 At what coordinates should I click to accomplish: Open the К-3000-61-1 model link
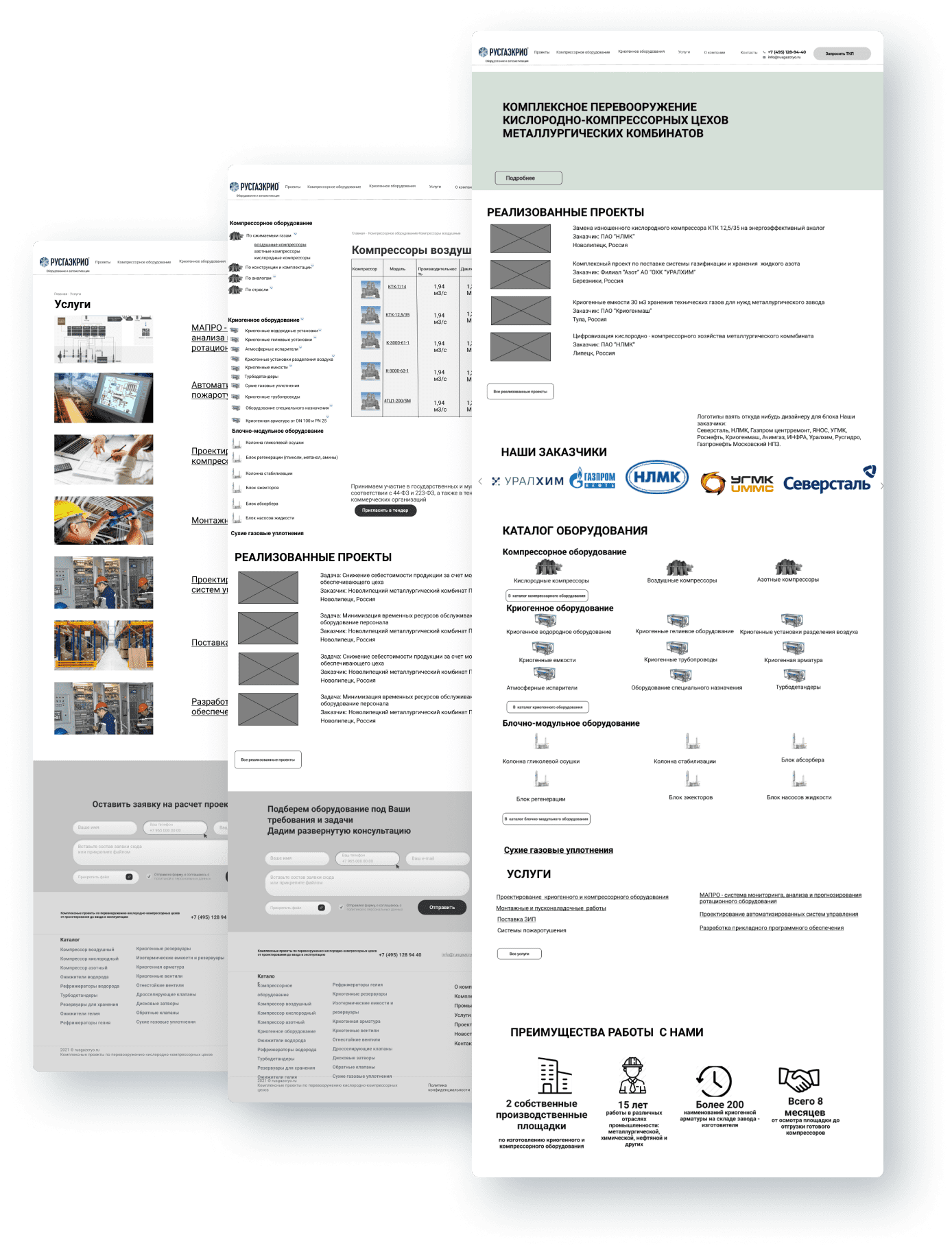coord(397,343)
